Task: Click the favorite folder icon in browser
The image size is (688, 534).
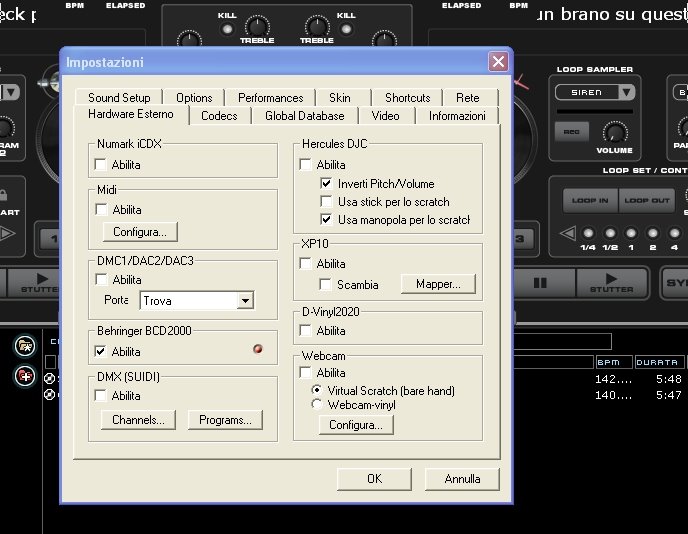Action: [25, 346]
